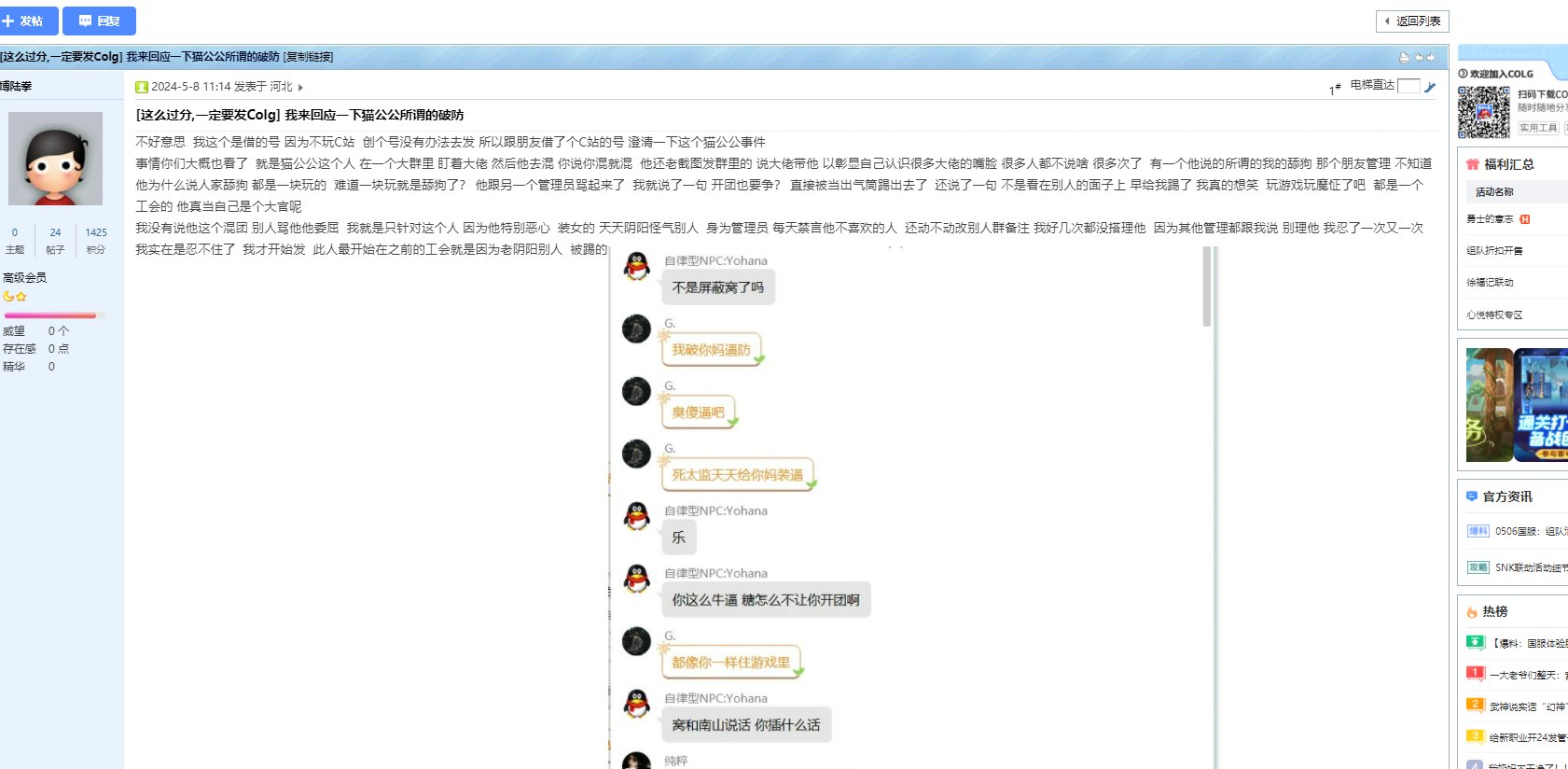The image size is (1568, 769).
Task: Click the 1# floor number link
Action: [1335, 89]
